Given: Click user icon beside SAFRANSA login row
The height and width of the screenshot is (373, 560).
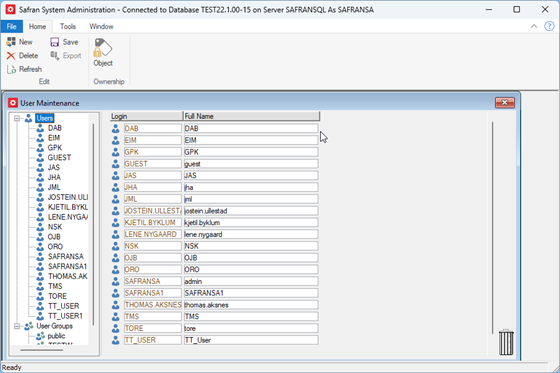Looking at the screenshot, I should tap(115, 282).
